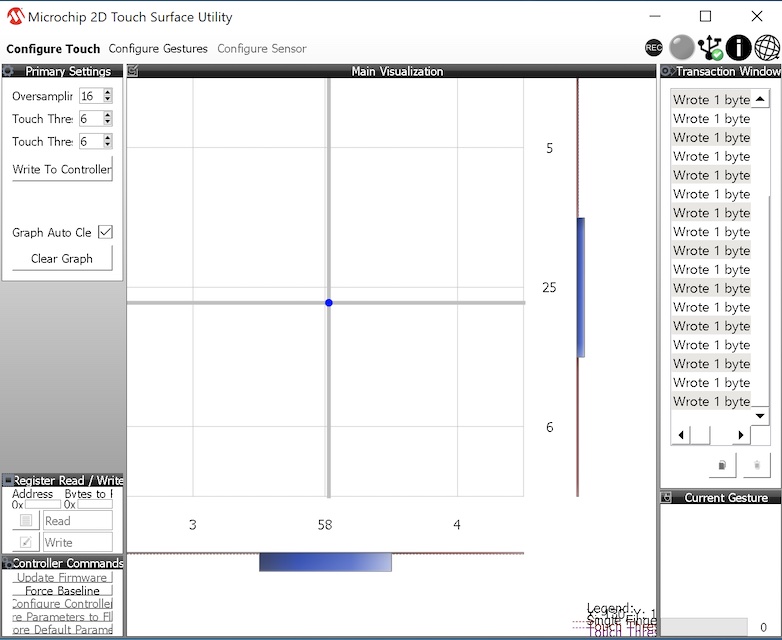Click the Clear Graph button
The image size is (782, 640).
coord(62,258)
